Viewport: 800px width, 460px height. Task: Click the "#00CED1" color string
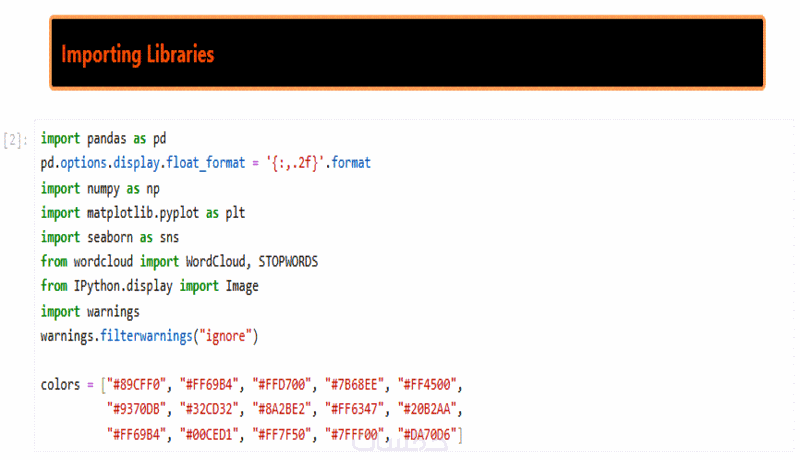[x=211, y=434]
